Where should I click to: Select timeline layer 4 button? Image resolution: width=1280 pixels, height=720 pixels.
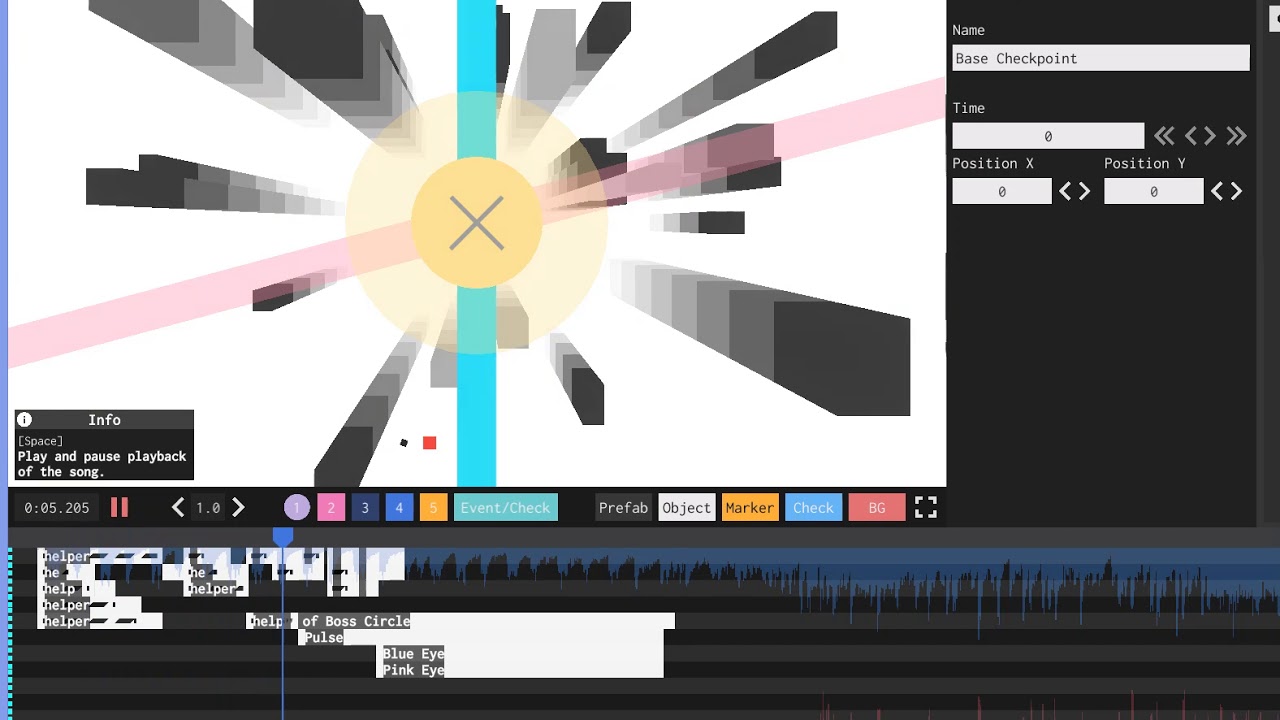399,508
